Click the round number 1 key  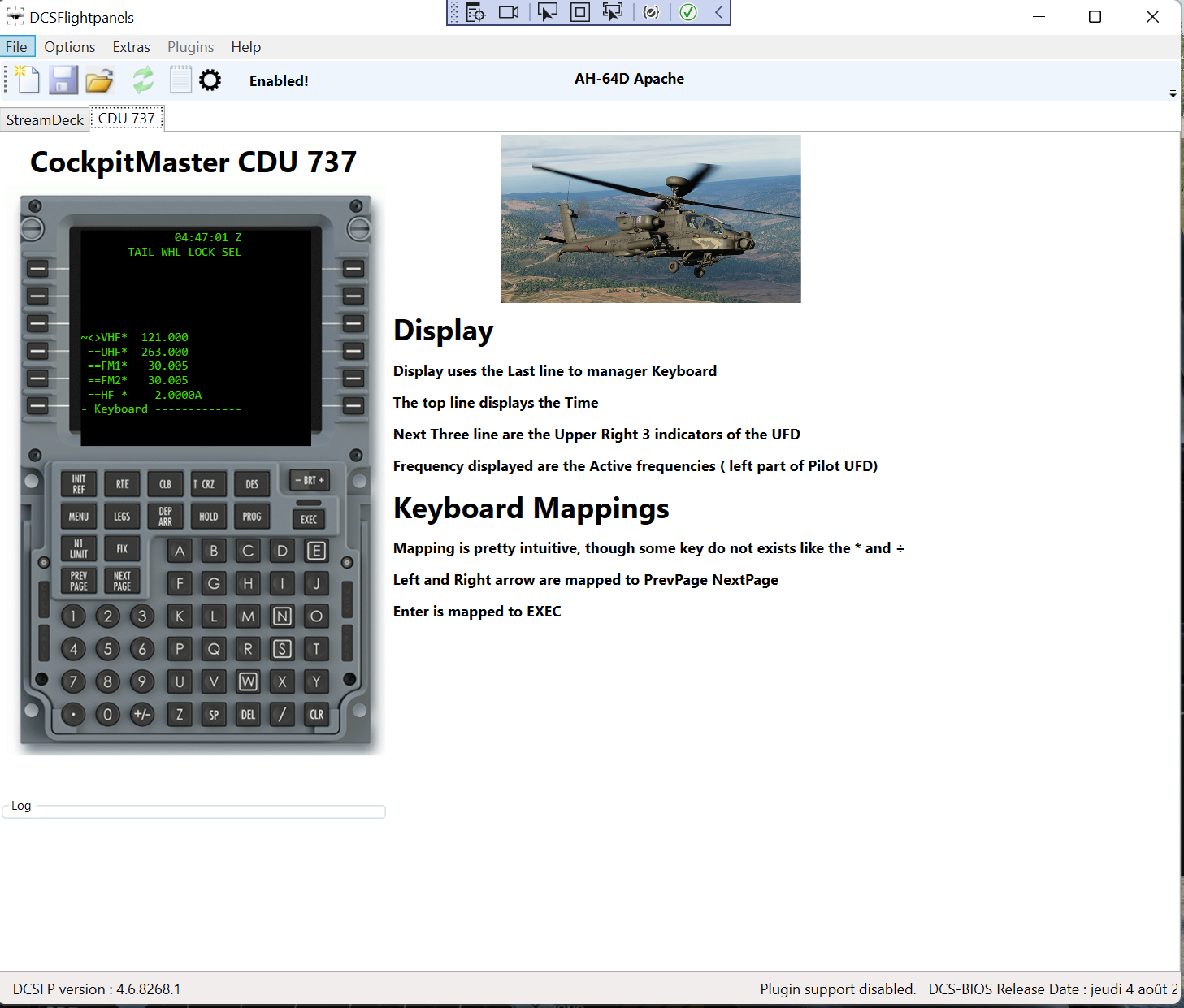(x=73, y=616)
